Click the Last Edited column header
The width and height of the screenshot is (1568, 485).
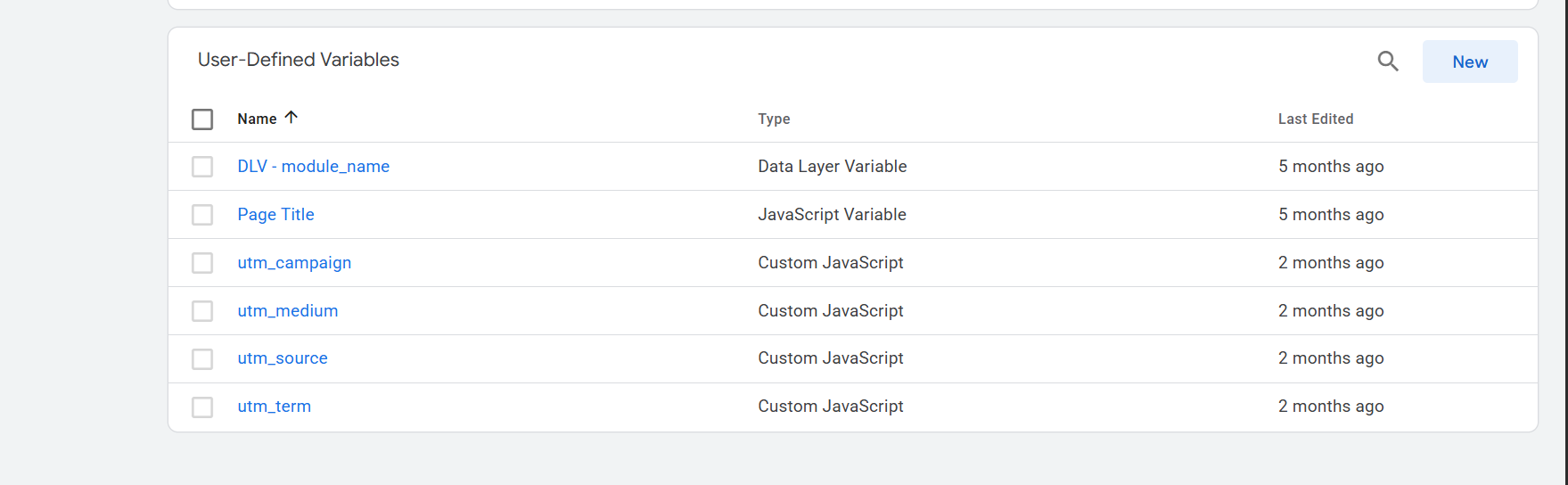[x=1316, y=119]
